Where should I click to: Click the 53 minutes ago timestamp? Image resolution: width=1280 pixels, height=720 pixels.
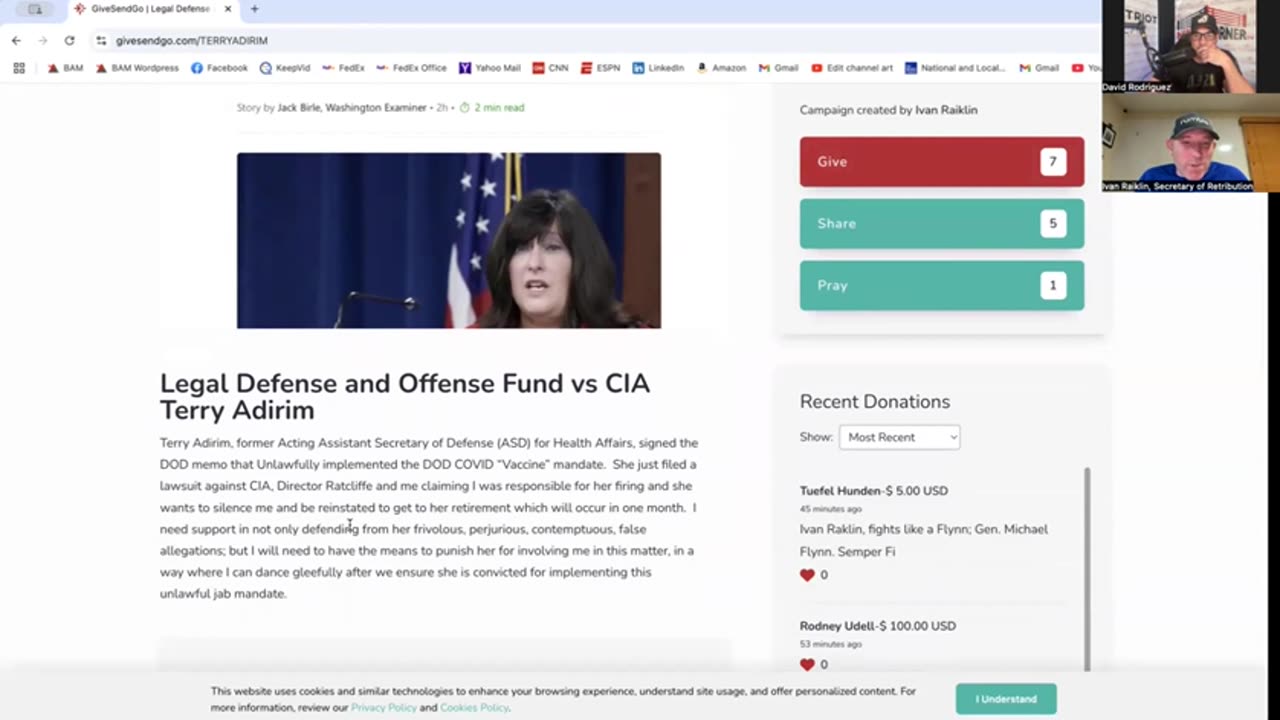830,644
